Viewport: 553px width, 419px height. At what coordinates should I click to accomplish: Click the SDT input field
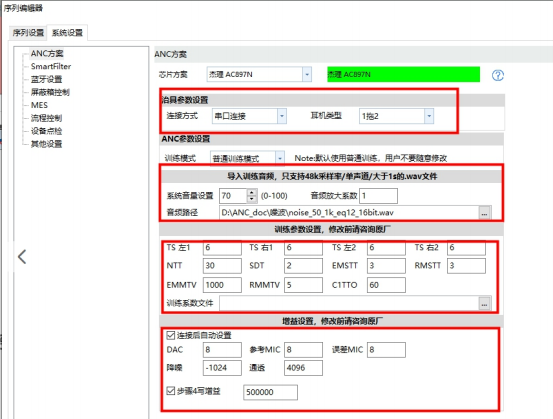tap(303, 266)
